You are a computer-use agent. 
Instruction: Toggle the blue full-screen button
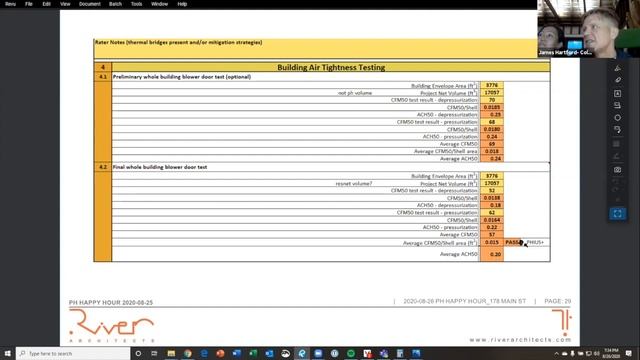[x=618, y=213]
